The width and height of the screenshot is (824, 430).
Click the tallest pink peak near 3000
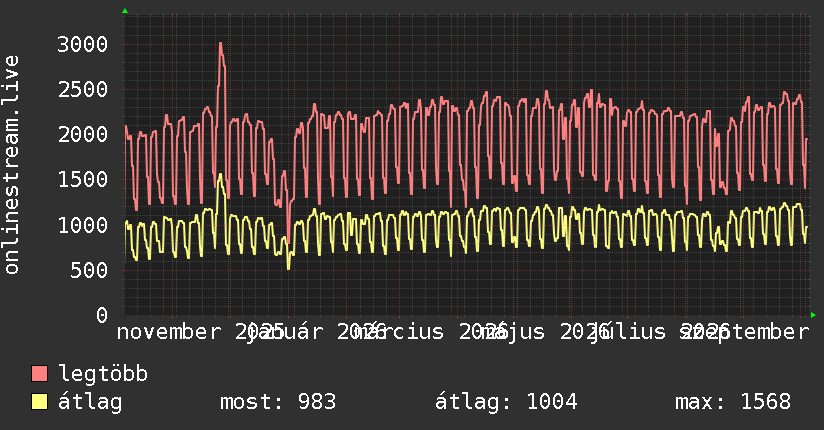point(220,44)
